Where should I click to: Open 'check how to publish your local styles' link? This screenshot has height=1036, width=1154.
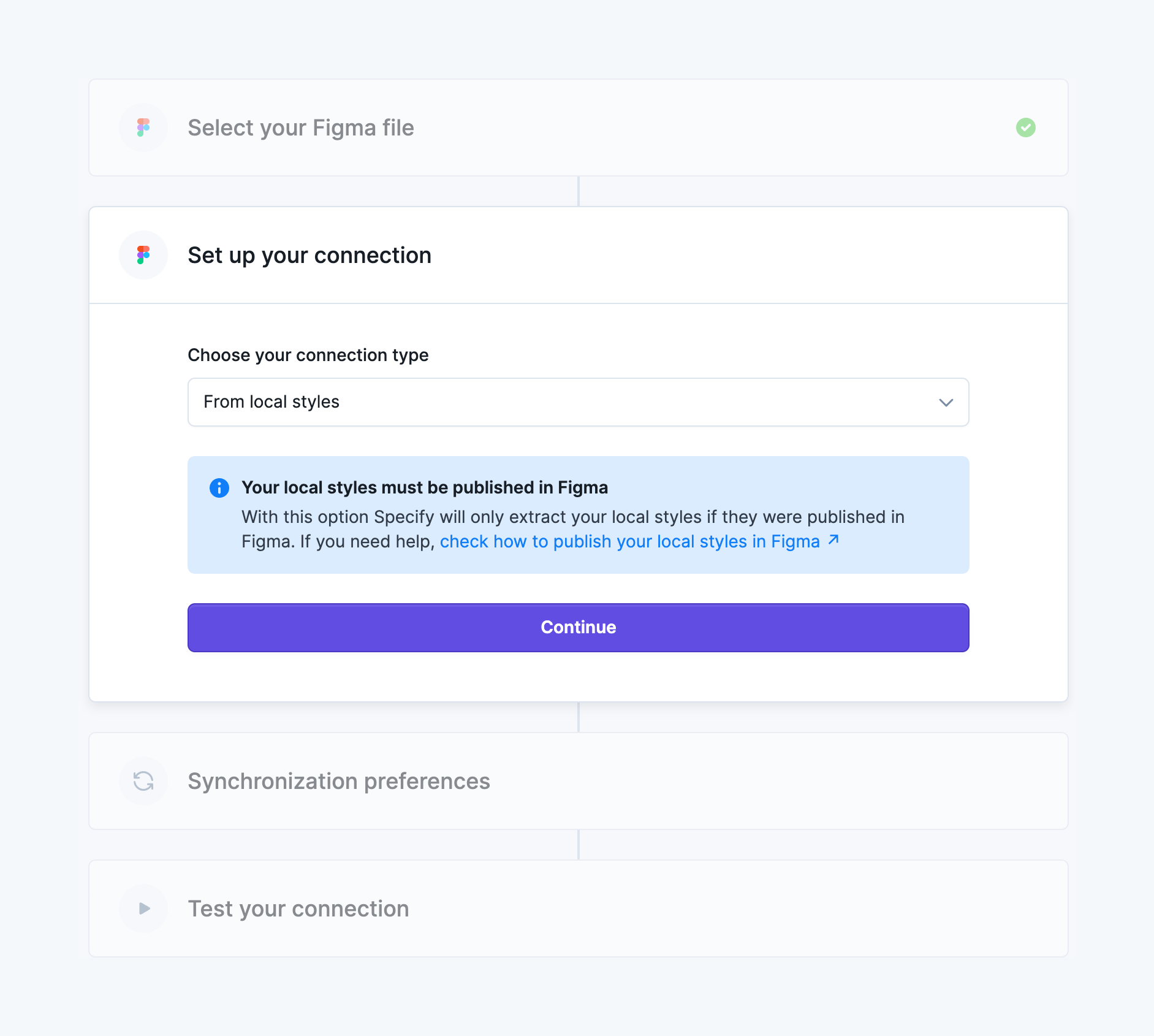[631, 541]
